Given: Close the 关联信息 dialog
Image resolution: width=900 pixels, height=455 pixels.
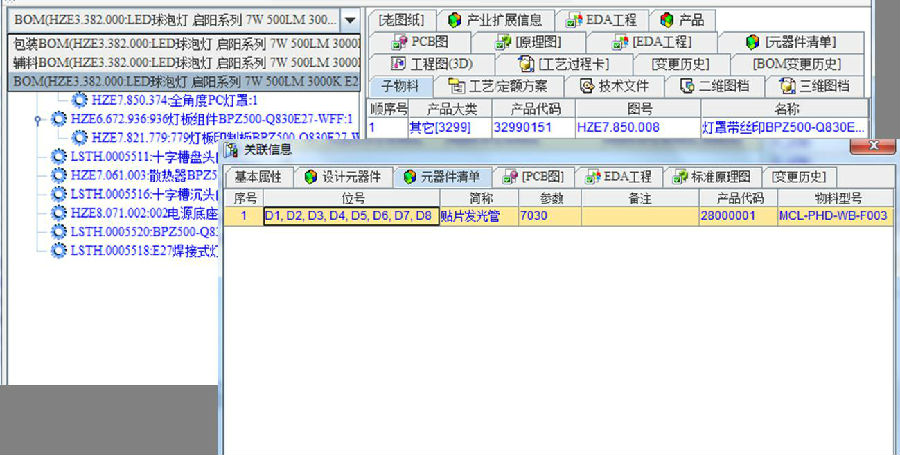Looking at the screenshot, I should coord(872,146).
